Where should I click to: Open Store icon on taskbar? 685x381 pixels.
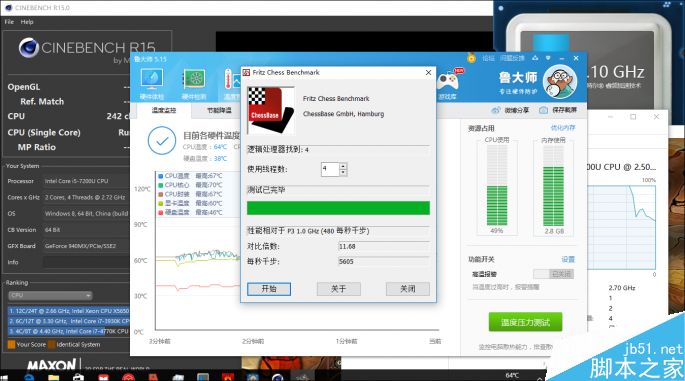78,377
